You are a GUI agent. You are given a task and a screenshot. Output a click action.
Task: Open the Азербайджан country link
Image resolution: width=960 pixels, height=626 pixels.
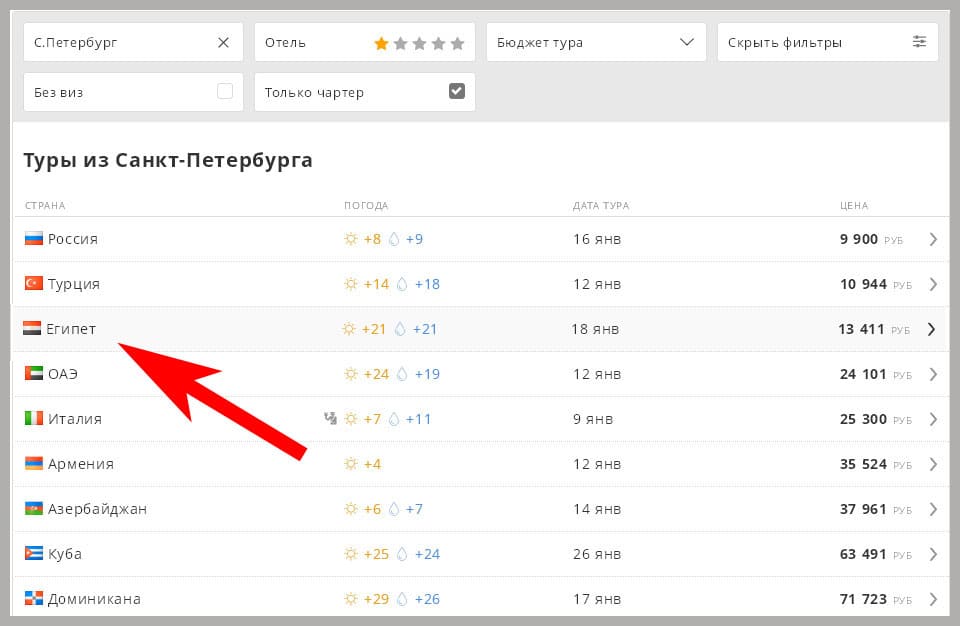tap(97, 509)
